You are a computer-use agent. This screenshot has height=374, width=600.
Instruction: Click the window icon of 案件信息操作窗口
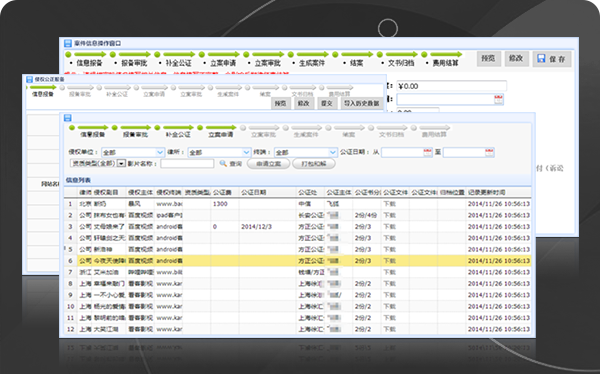coord(68,43)
